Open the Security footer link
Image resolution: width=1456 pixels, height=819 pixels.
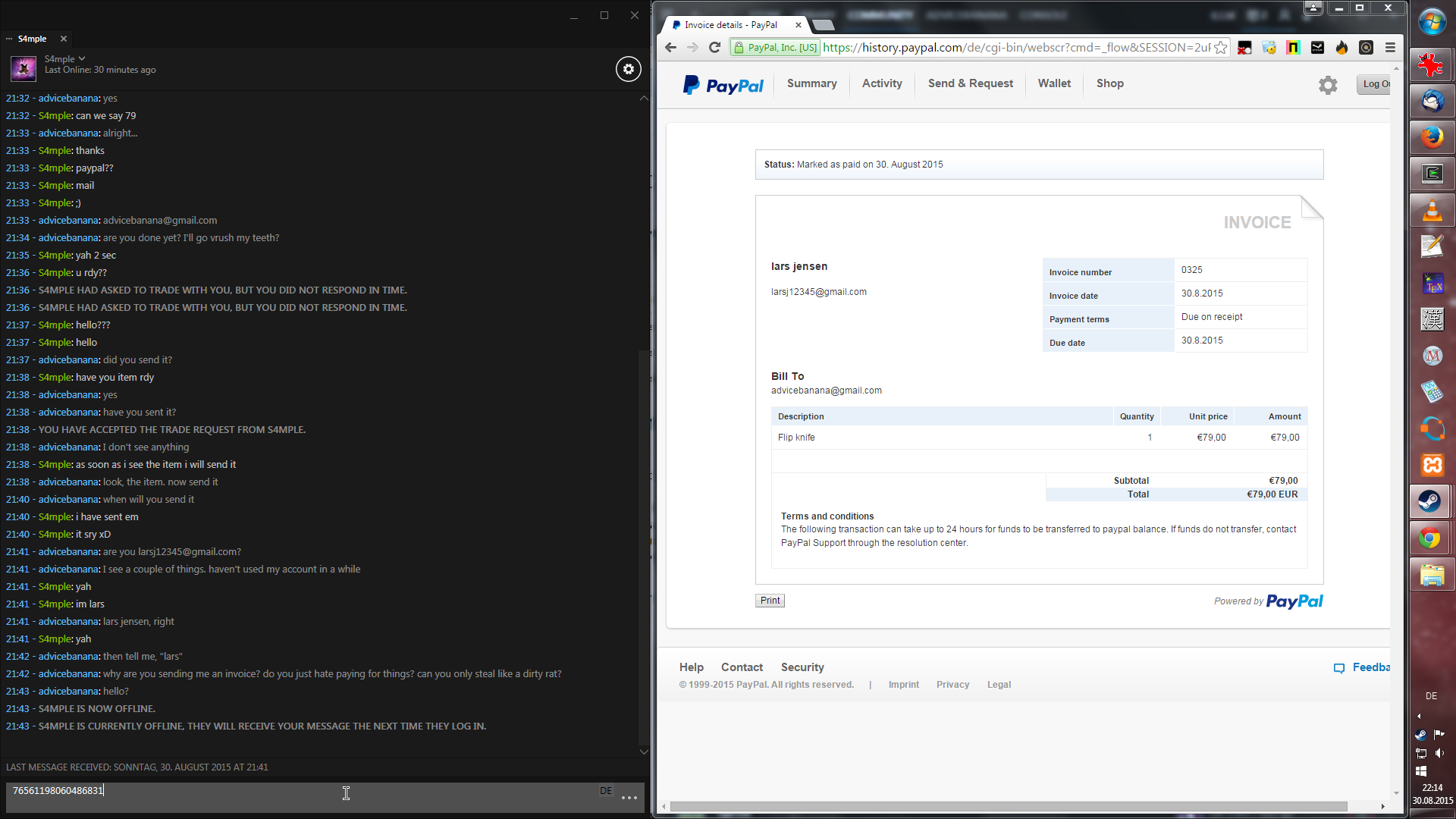click(802, 667)
